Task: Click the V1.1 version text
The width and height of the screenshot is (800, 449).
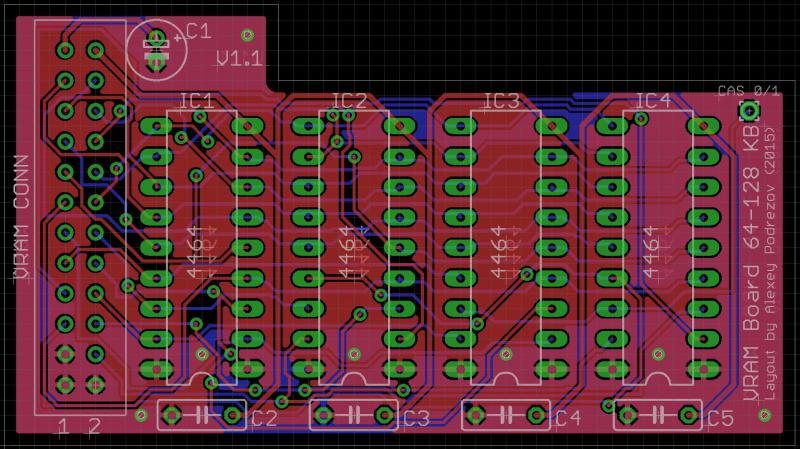Action: [239, 60]
